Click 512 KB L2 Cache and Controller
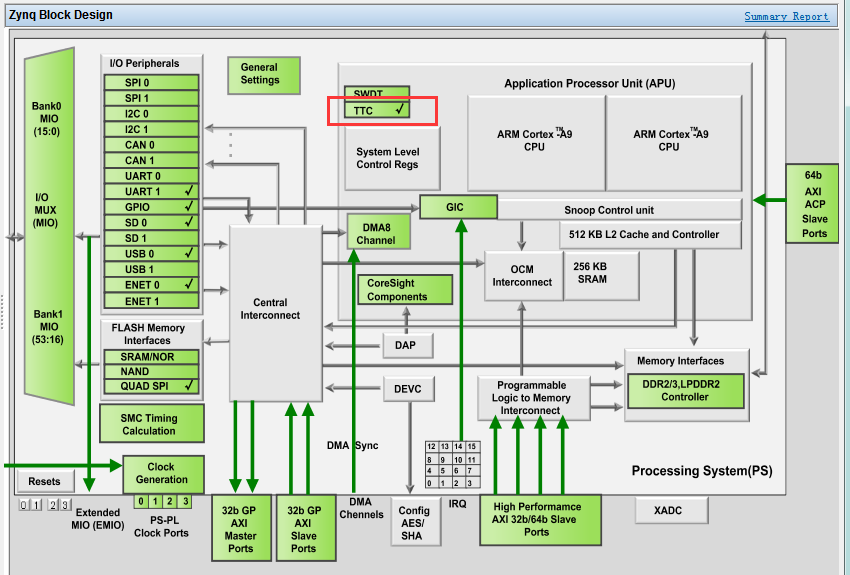 [650, 234]
